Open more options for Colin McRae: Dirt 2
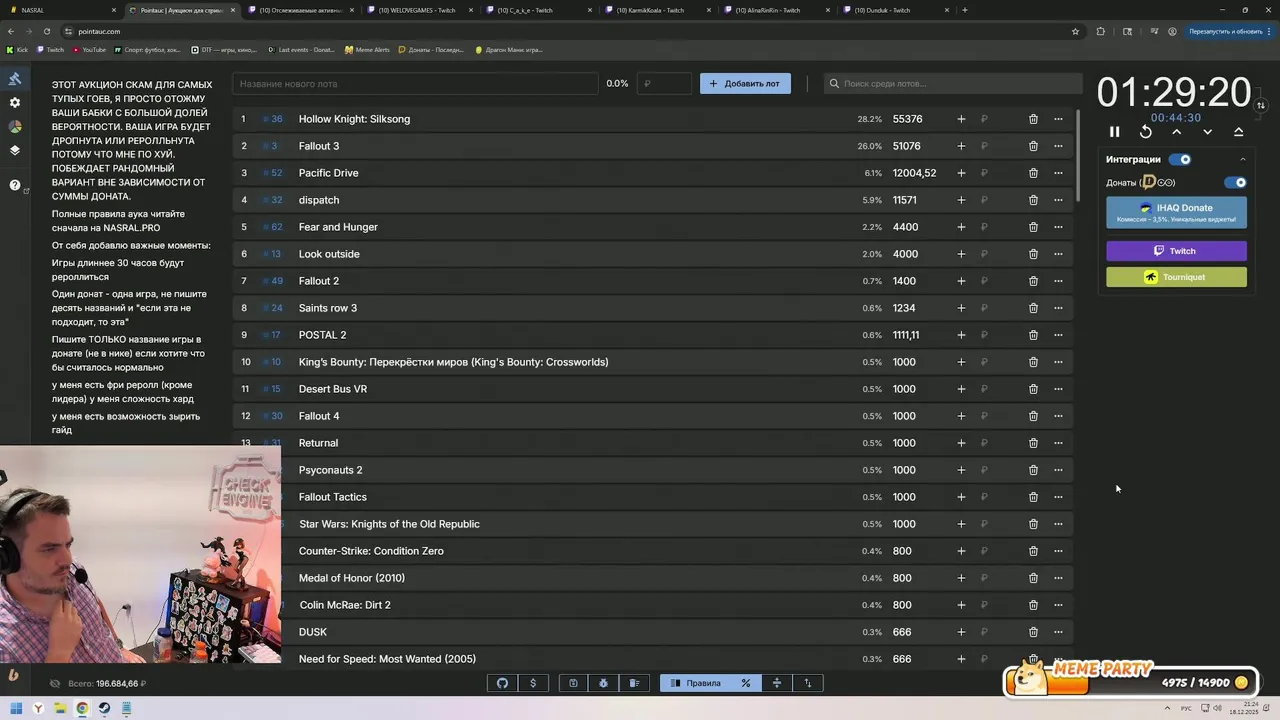 pyautogui.click(x=1058, y=605)
